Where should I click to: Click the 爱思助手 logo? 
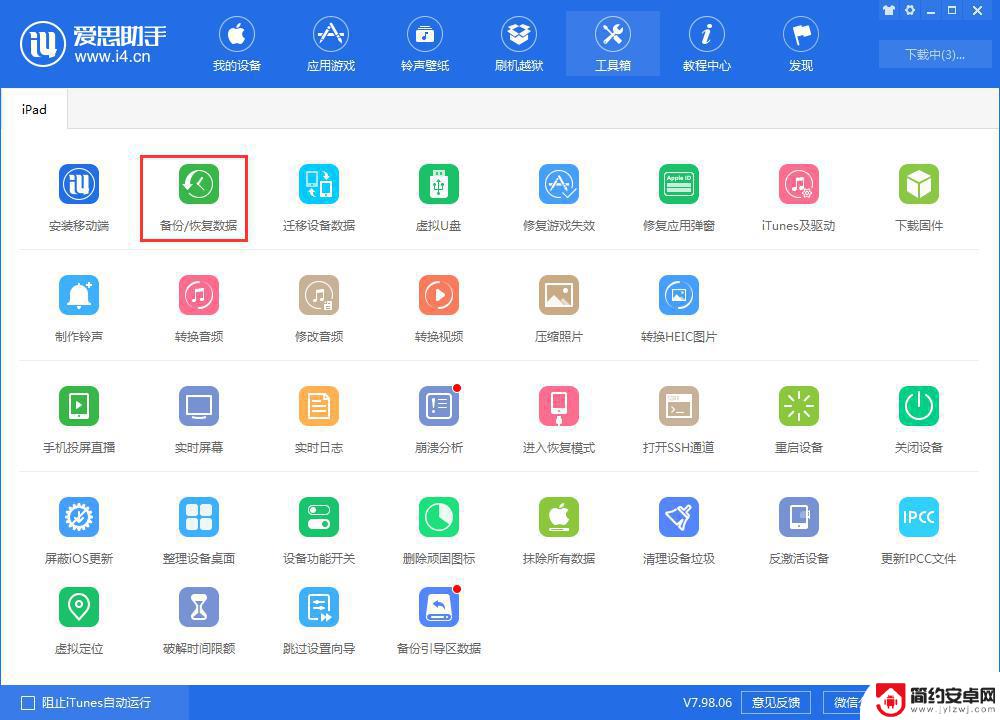[x=93, y=44]
